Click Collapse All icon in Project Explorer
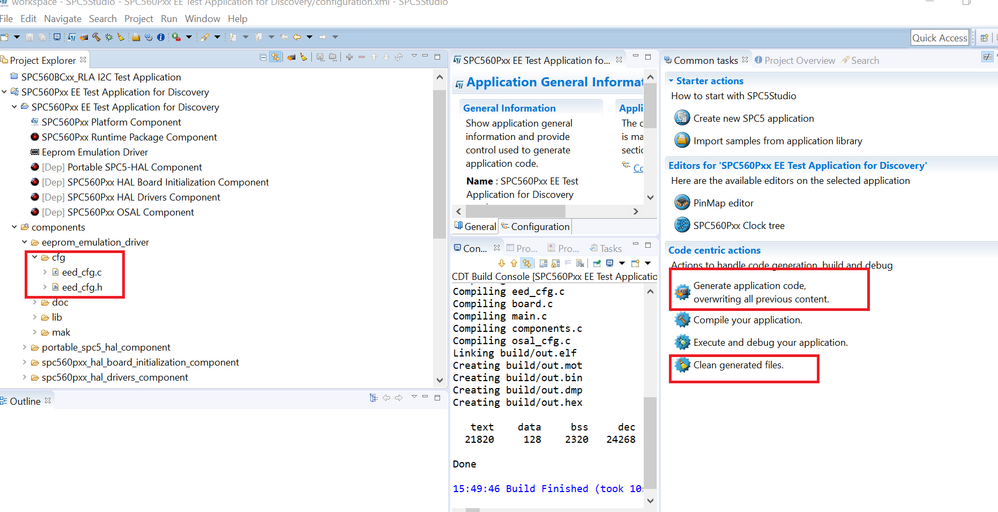The image size is (998, 512). pyautogui.click(x=263, y=57)
